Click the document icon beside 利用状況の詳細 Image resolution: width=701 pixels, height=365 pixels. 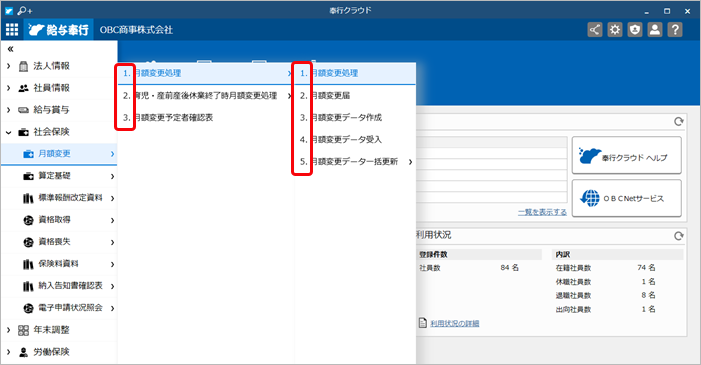[422, 323]
